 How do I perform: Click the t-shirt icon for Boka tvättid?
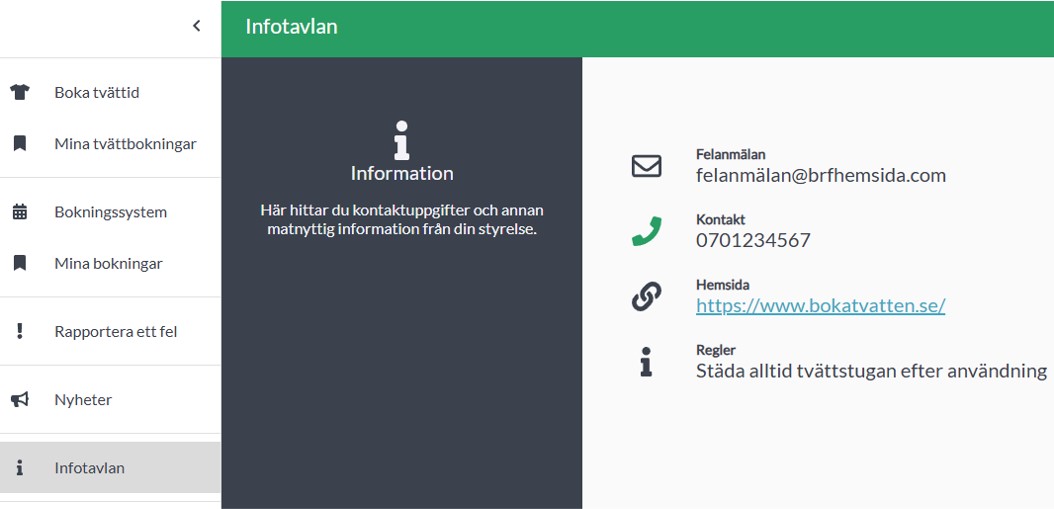click(19, 92)
